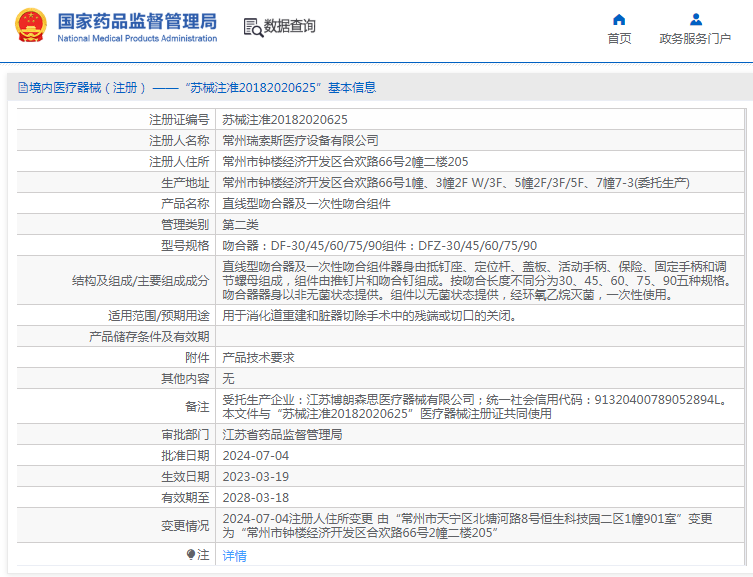This screenshot has width=753, height=577.
Task: Click the 数据查询 heading text
Action: coord(290,26)
